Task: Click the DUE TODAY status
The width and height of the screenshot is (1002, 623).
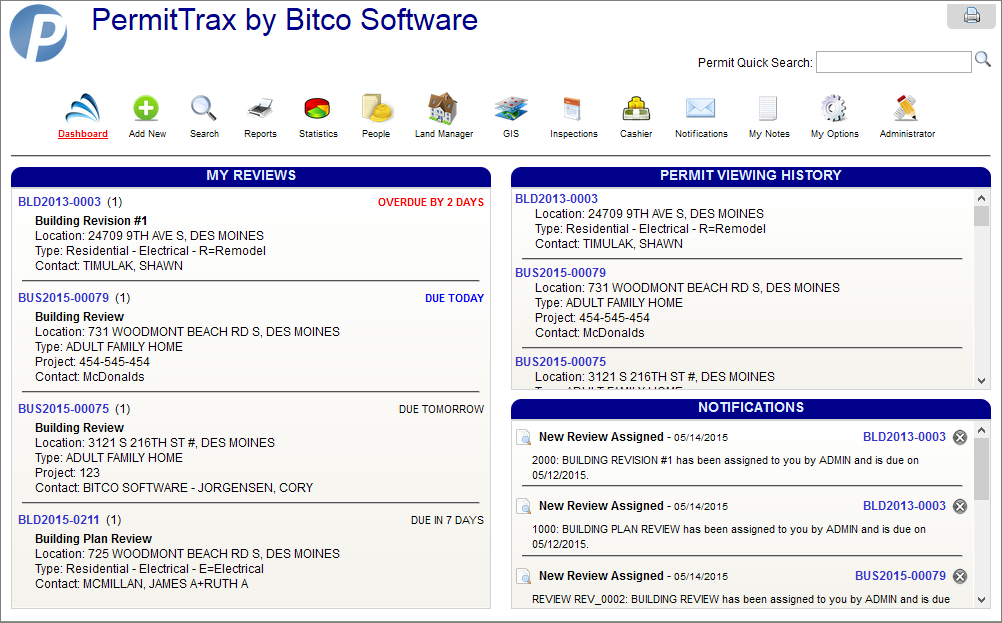Action: 454,298
